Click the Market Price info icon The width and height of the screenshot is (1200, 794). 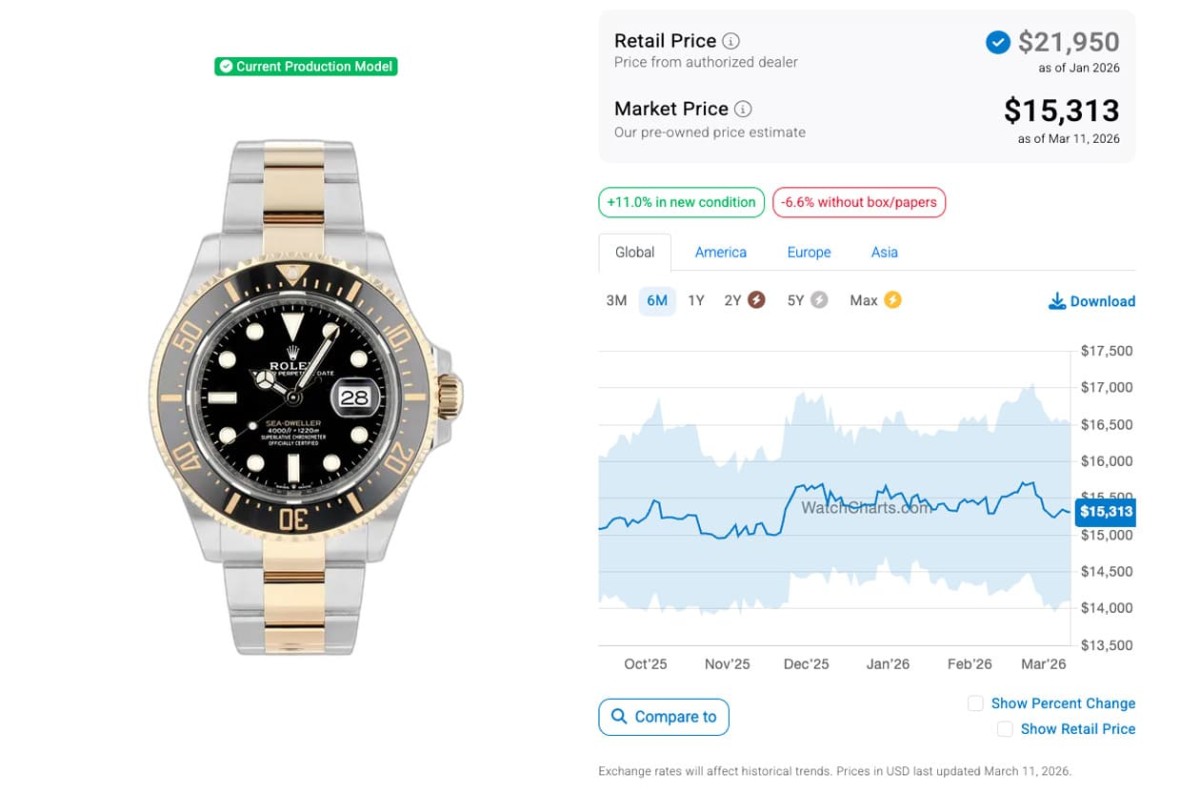tap(743, 109)
